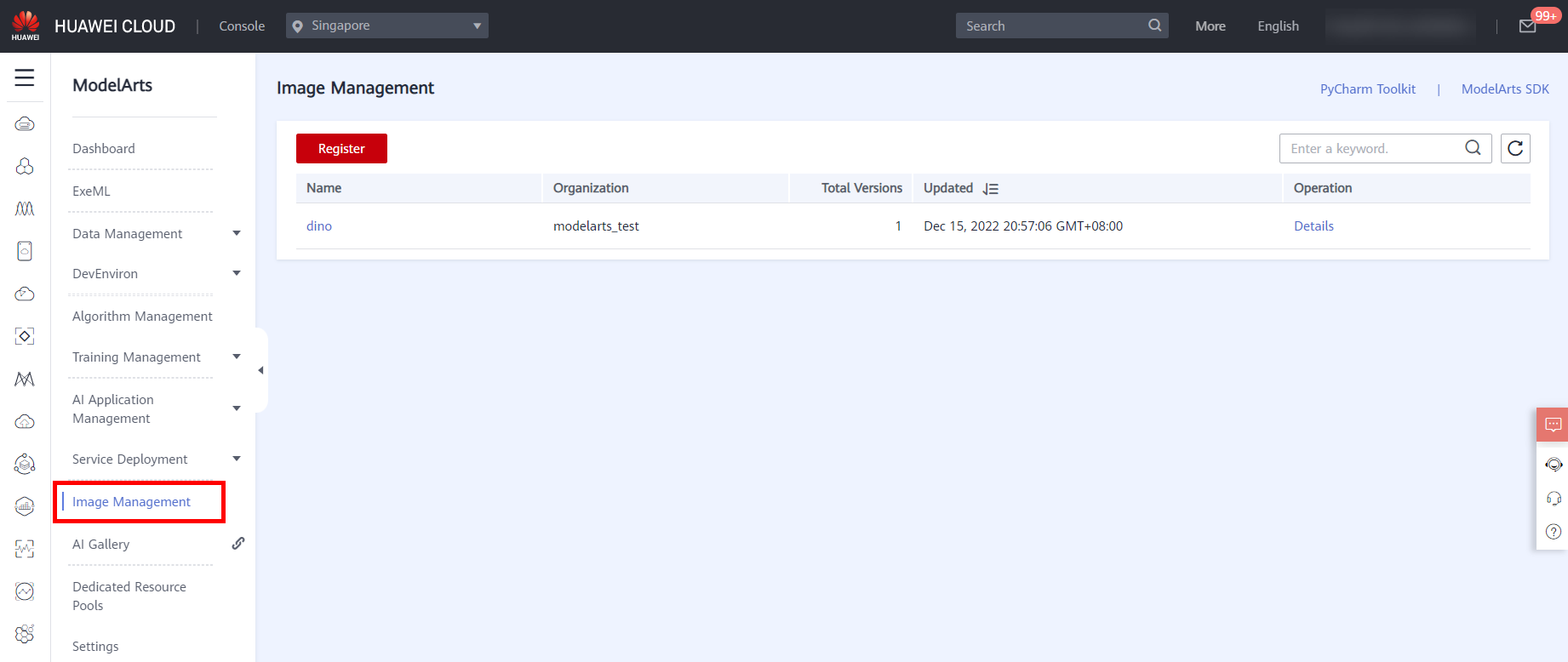The height and width of the screenshot is (662, 1568).
Task: Expand the Data Management menu
Action: pyautogui.click(x=237, y=233)
